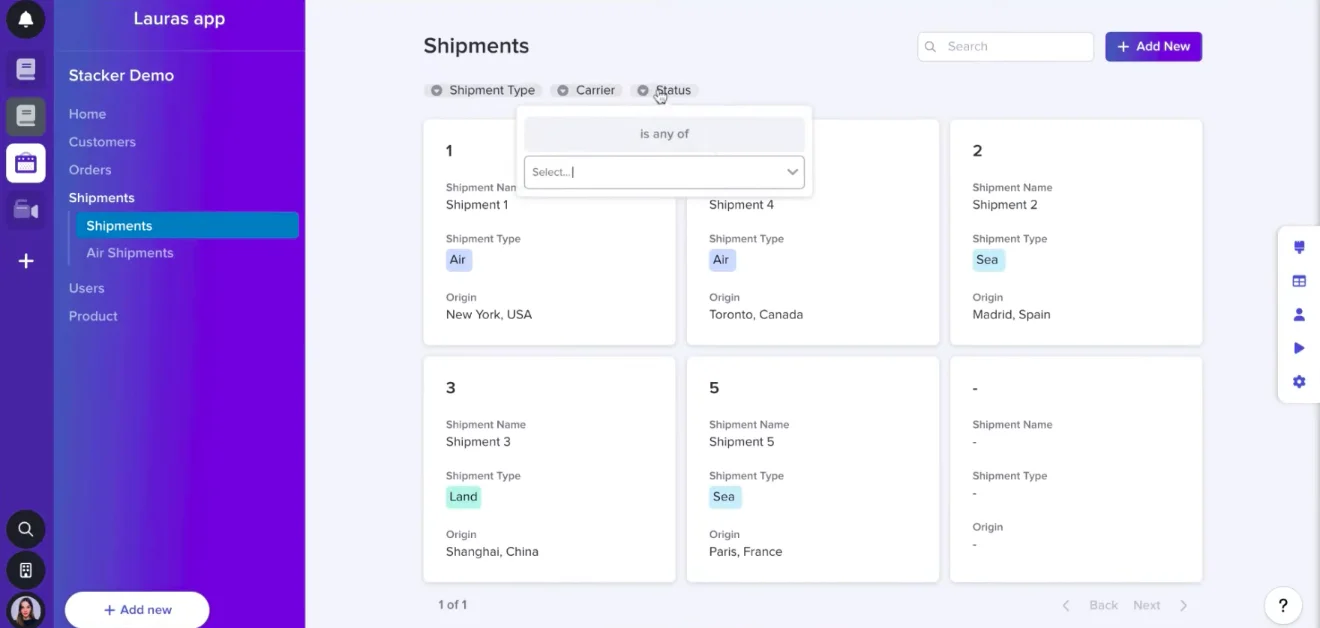
Task: Click the purple Add New button
Action: (x=1153, y=46)
